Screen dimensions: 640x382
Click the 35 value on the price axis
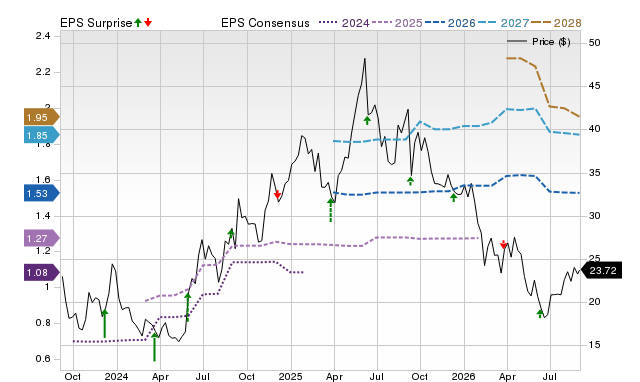click(x=595, y=173)
